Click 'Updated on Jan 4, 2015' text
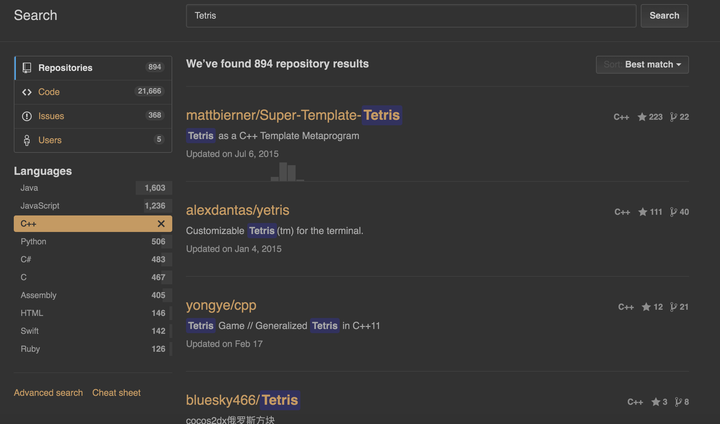720x424 pixels. pos(234,249)
